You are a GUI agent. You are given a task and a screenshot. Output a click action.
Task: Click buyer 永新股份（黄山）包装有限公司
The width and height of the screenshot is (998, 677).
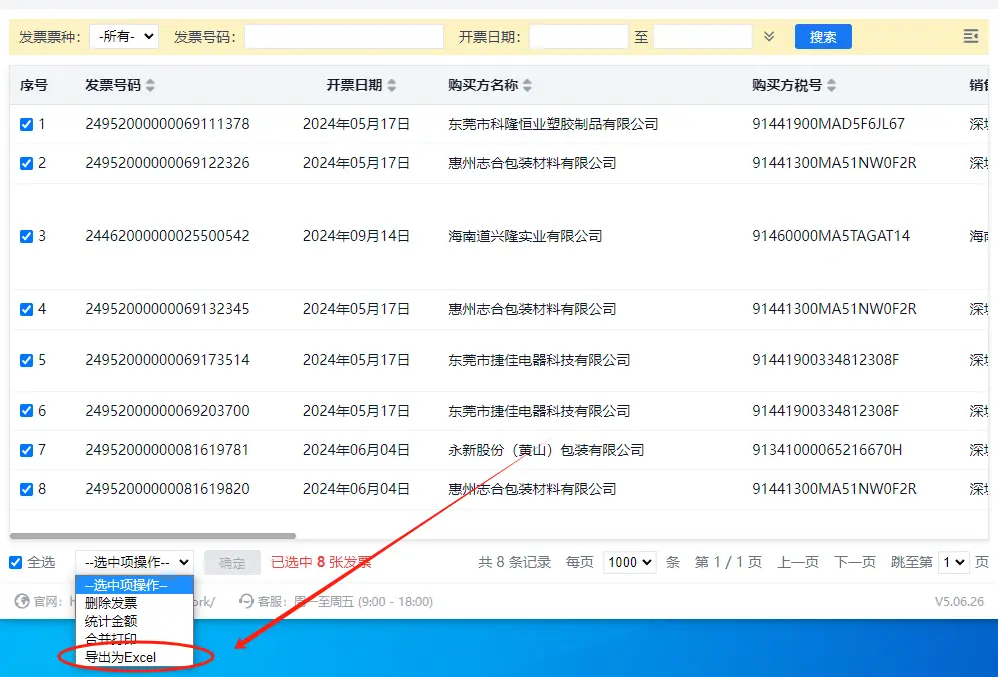(546, 451)
